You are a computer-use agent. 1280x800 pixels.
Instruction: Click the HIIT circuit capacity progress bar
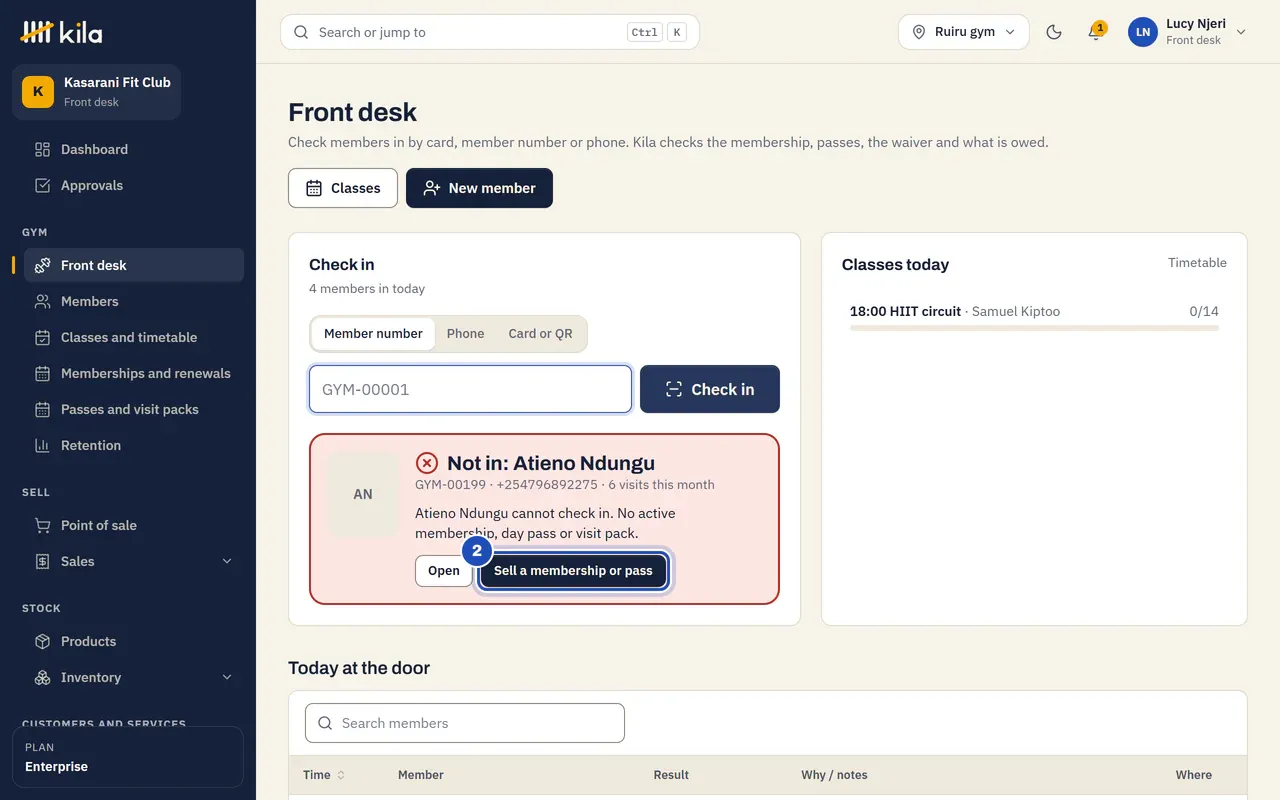point(1034,328)
